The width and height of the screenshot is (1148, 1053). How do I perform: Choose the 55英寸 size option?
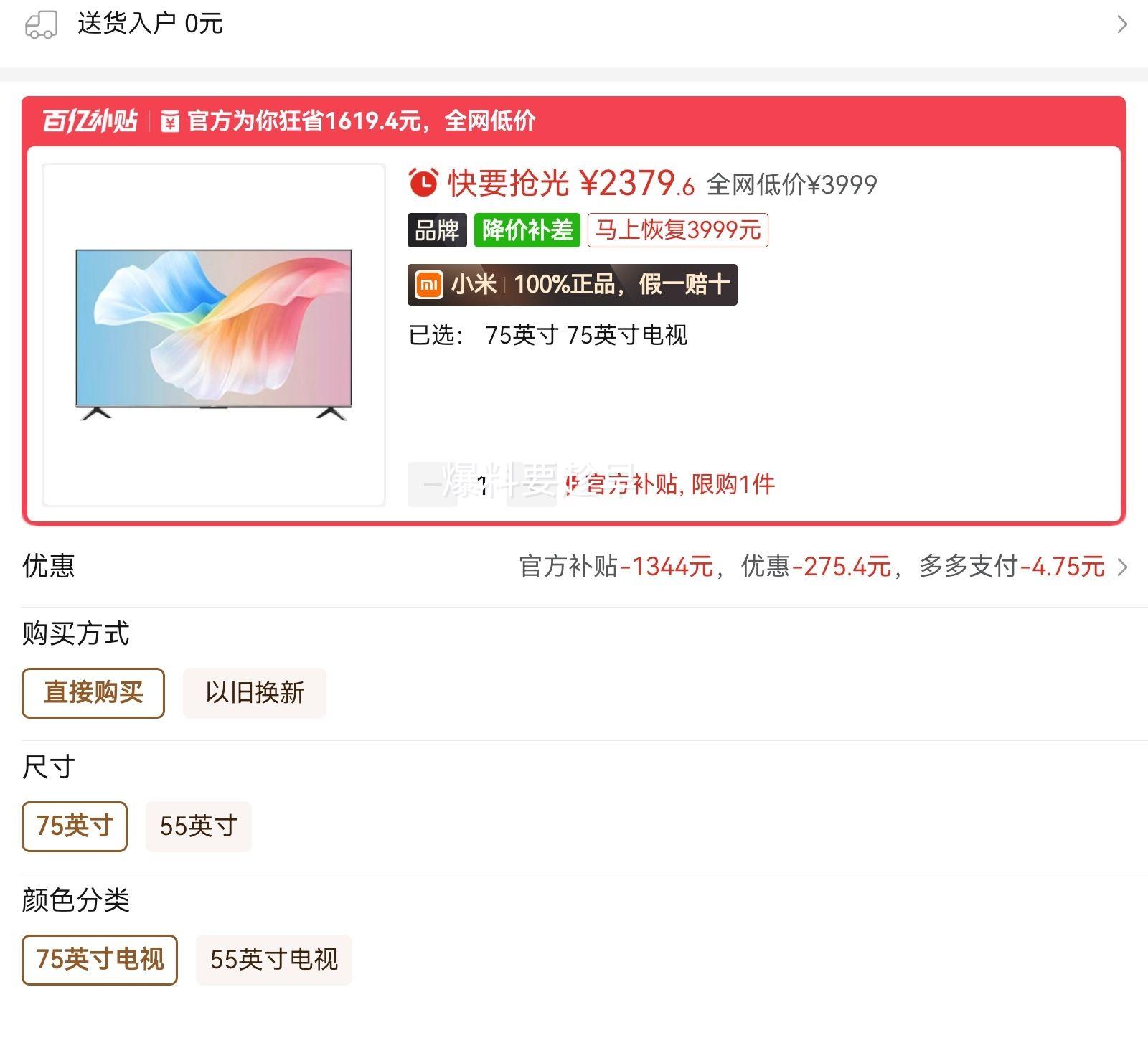[x=198, y=826]
